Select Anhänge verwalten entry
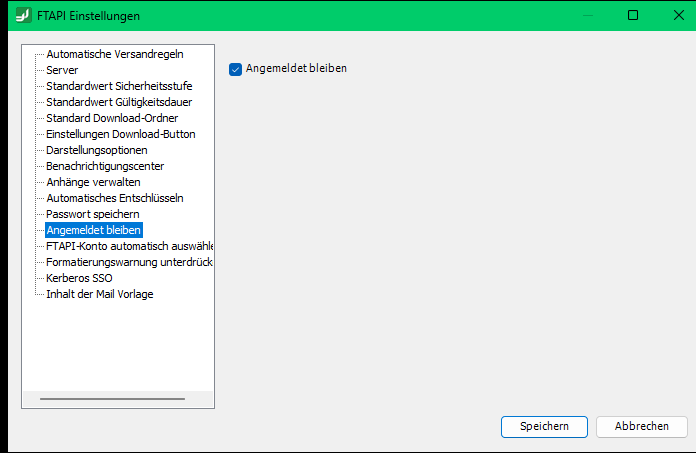 (x=93, y=182)
